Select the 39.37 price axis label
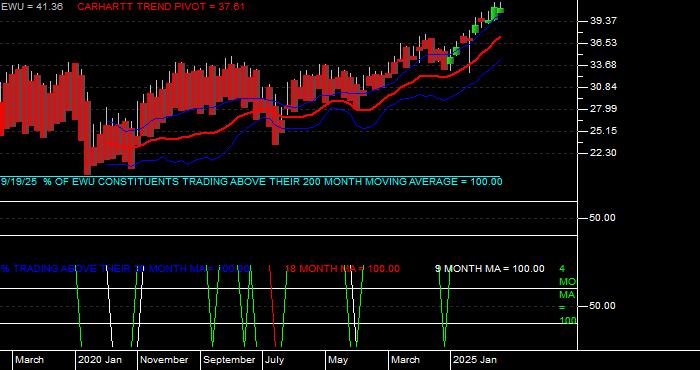The height and width of the screenshot is (370, 700). pos(603,21)
